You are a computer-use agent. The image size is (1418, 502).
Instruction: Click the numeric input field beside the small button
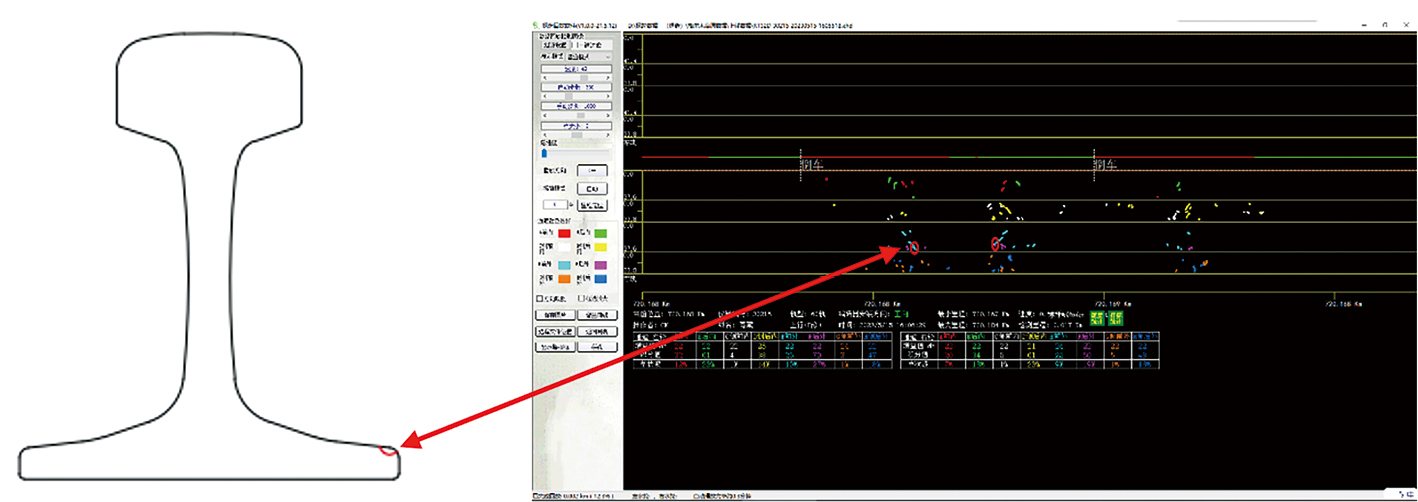[x=554, y=204]
